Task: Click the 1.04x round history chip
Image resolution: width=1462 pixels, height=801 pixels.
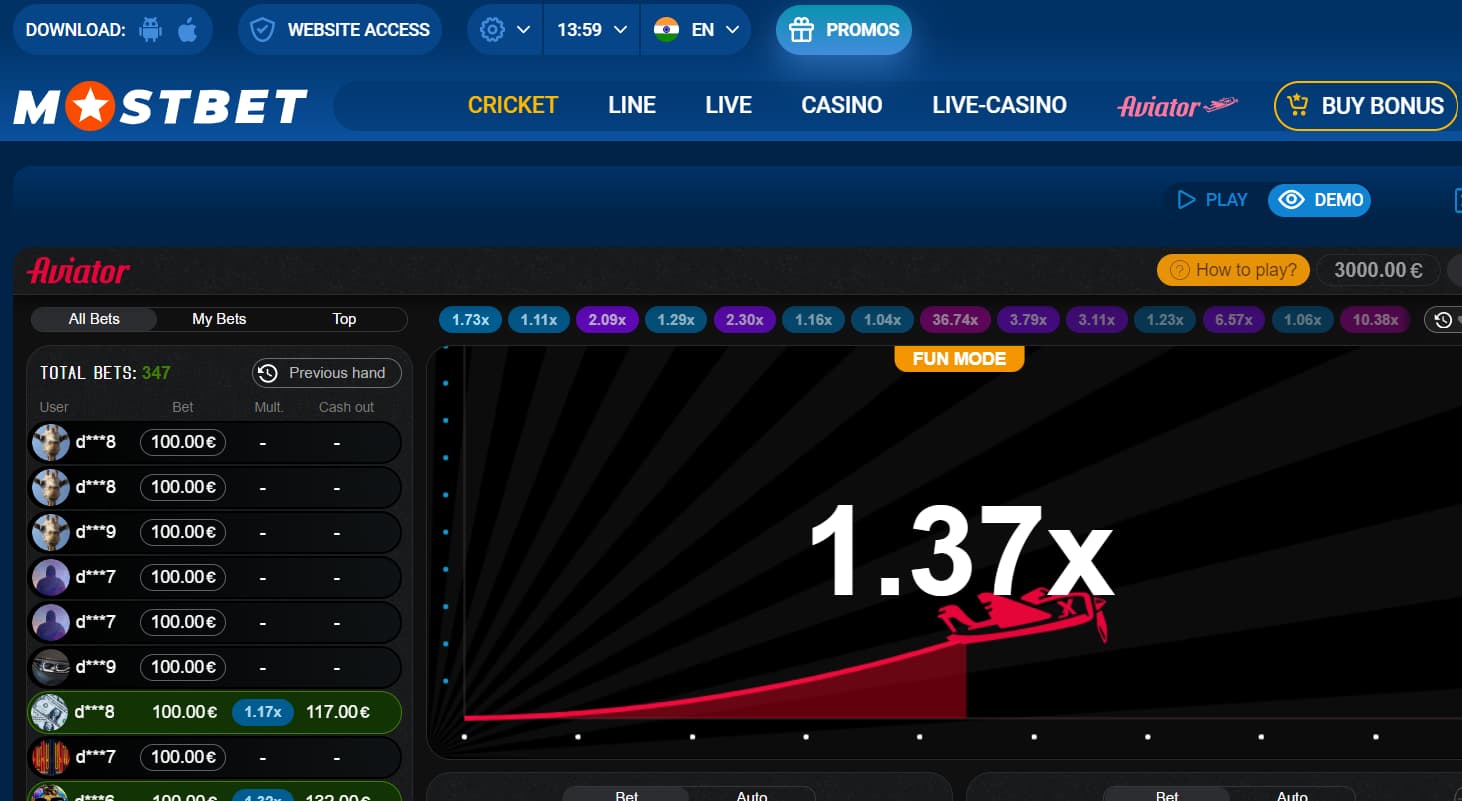Action: [x=882, y=320]
